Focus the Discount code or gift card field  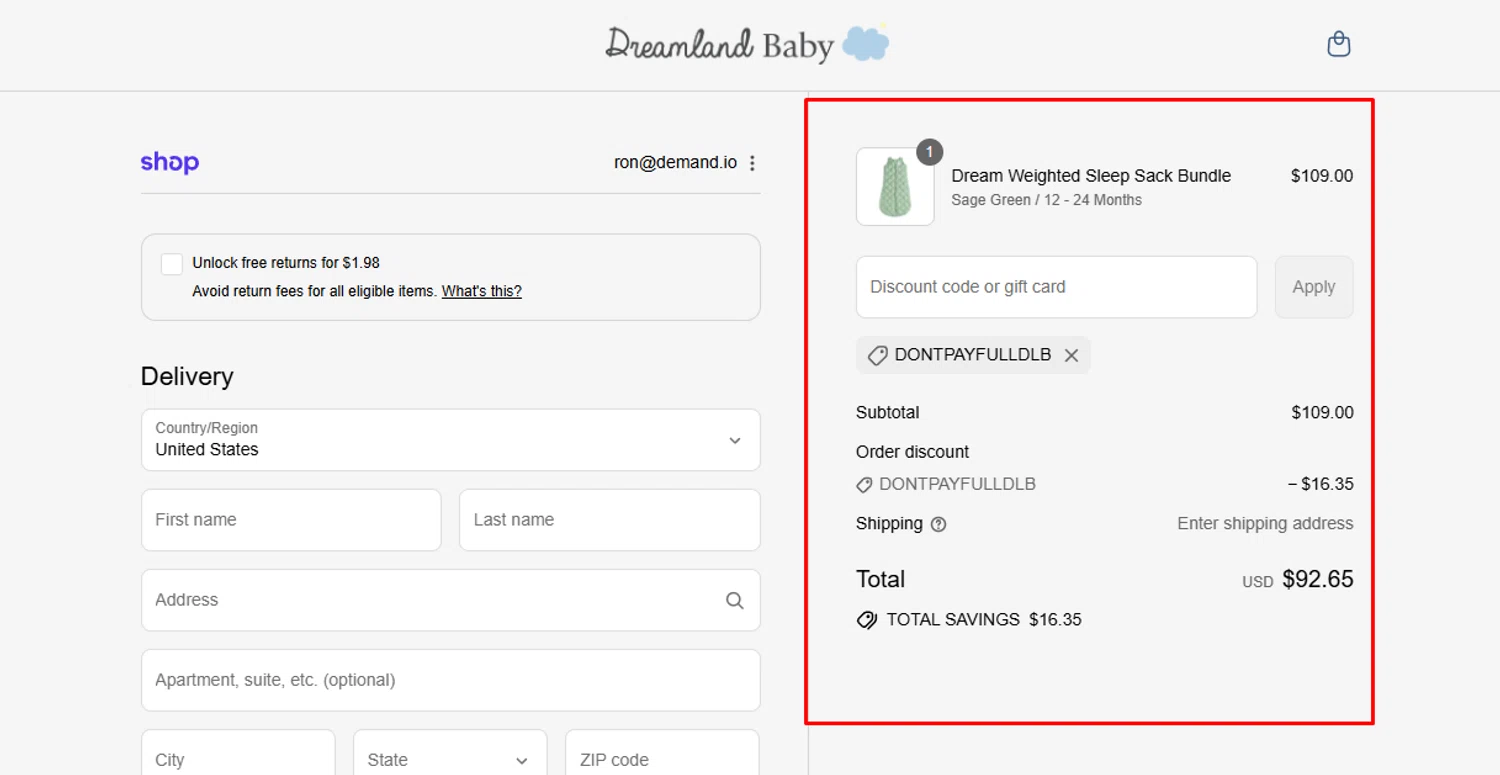click(1056, 287)
